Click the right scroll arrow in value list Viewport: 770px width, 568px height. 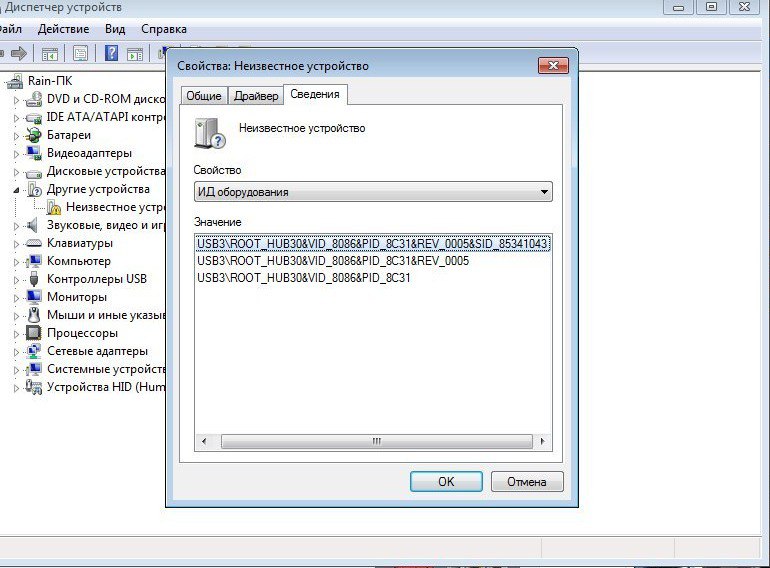pos(542,441)
